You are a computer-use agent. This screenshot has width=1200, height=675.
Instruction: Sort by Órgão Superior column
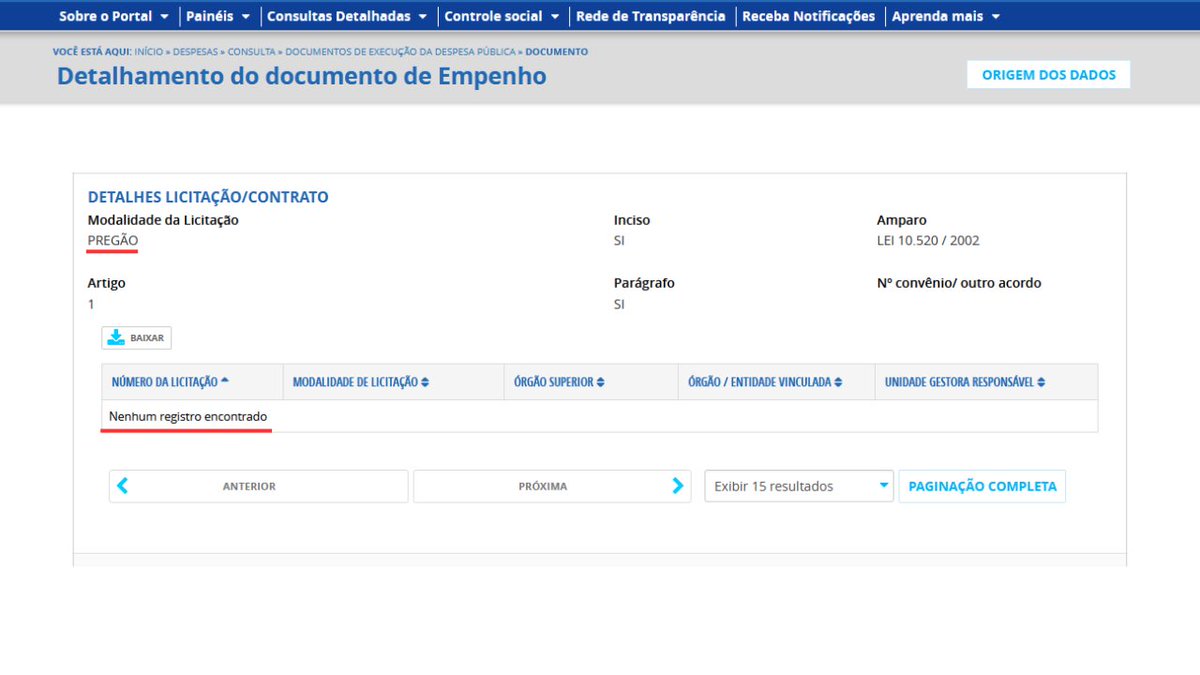[559, 382]
